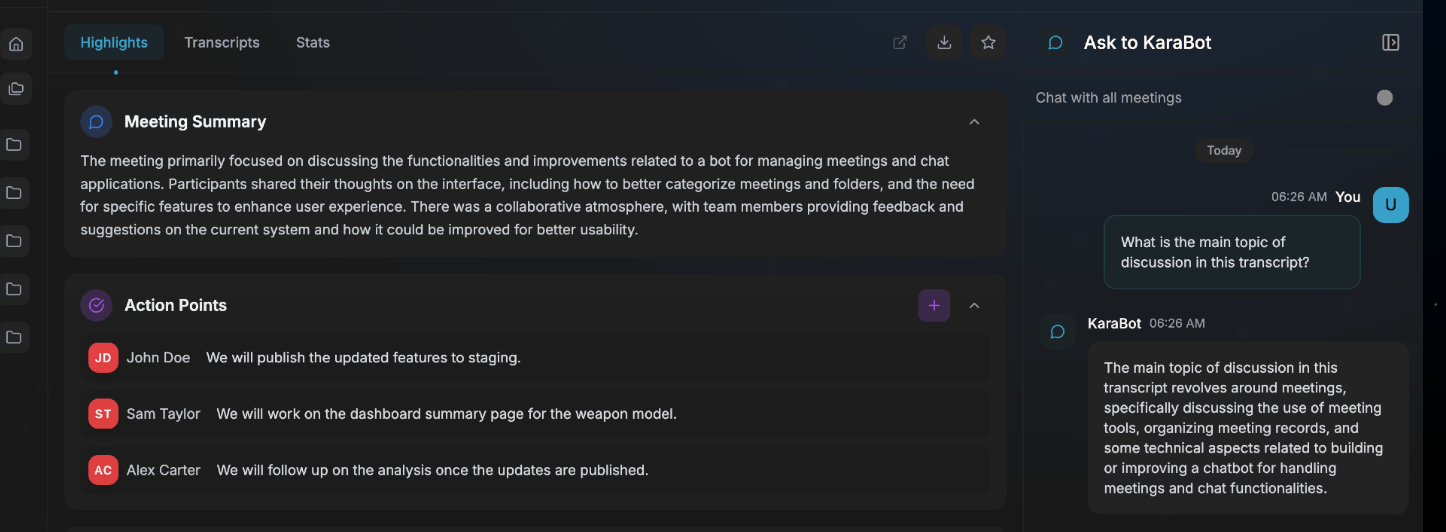Collapse the Action Points section
This screenshot has height=532, width=1446.
click(x=974, y=306)
